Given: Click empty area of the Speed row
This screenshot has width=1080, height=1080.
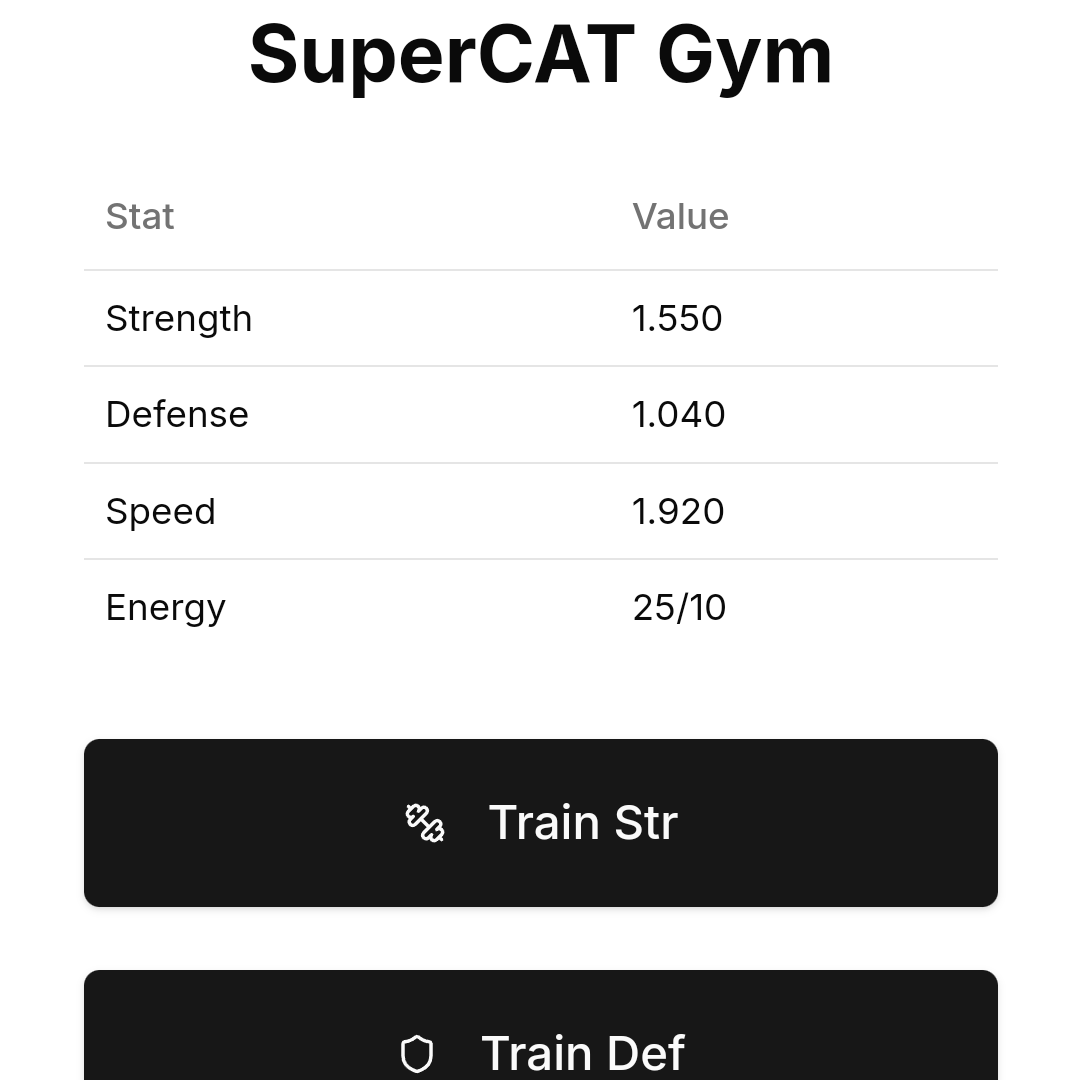Looking at the screenshot, I should tap(441, 512).
